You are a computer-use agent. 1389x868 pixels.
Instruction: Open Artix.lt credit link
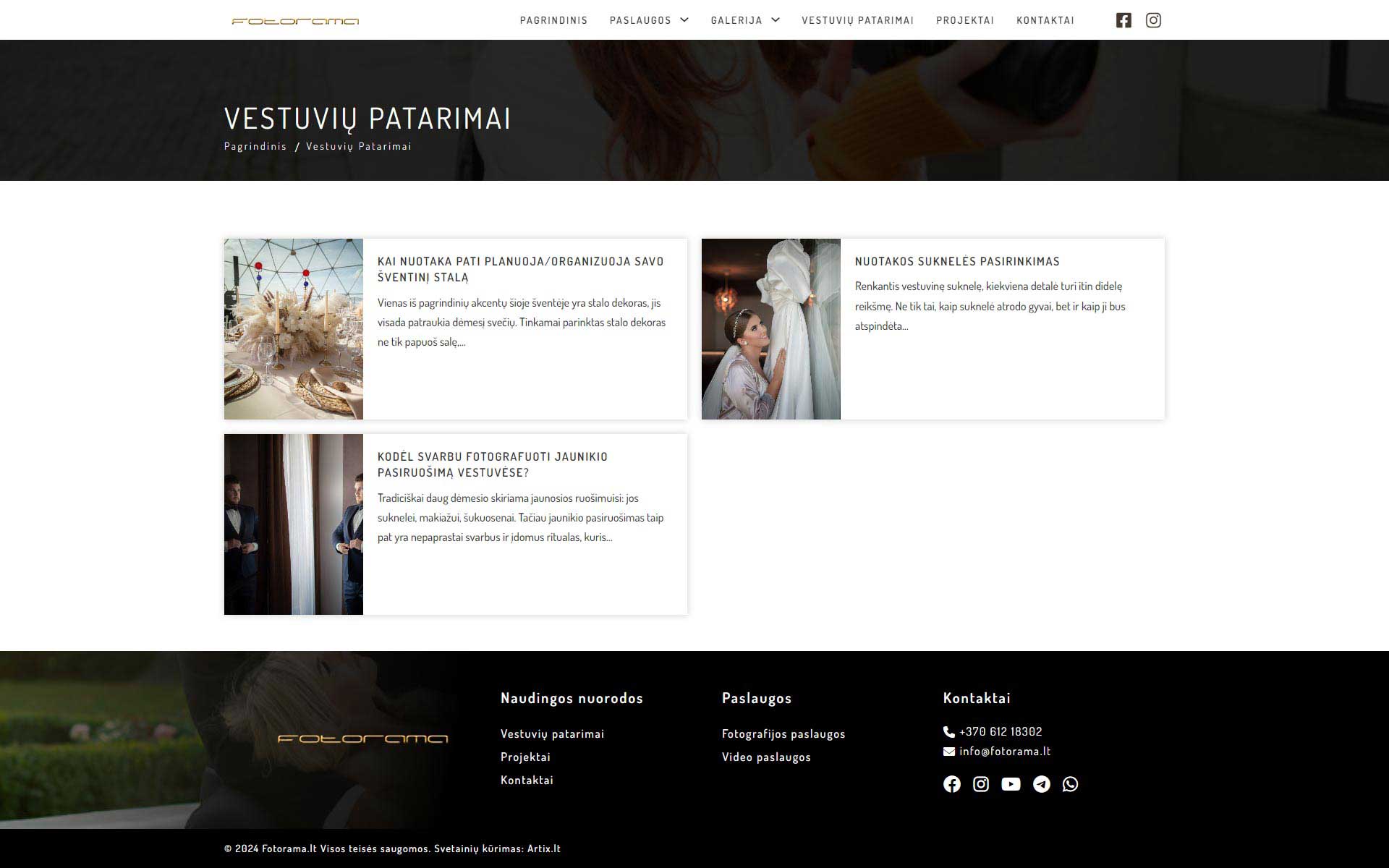tap(544, 848)
